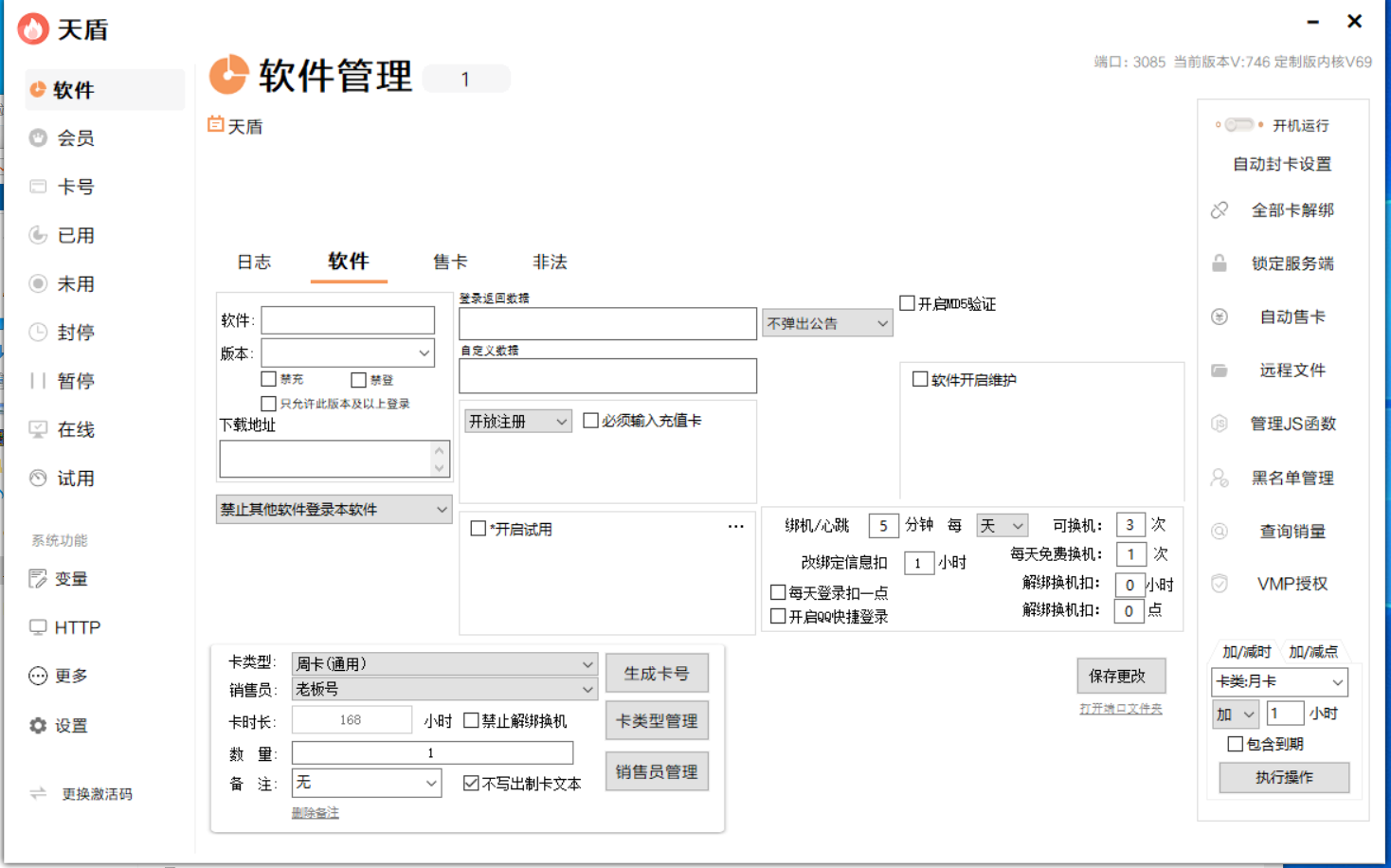Open the 卡类:月卡 dropdown
This screenshot has width=1391, height=868.
tap(1279, 681)
